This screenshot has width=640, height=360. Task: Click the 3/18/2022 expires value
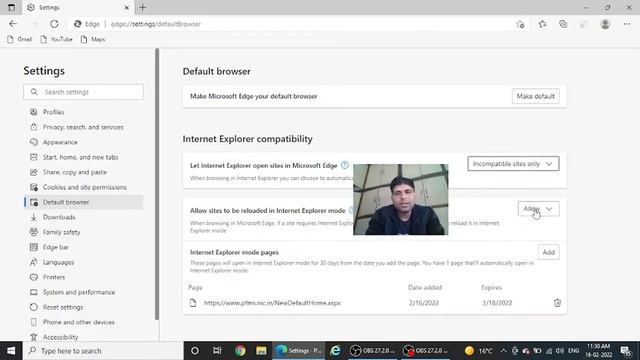click(x=497, y=303)
